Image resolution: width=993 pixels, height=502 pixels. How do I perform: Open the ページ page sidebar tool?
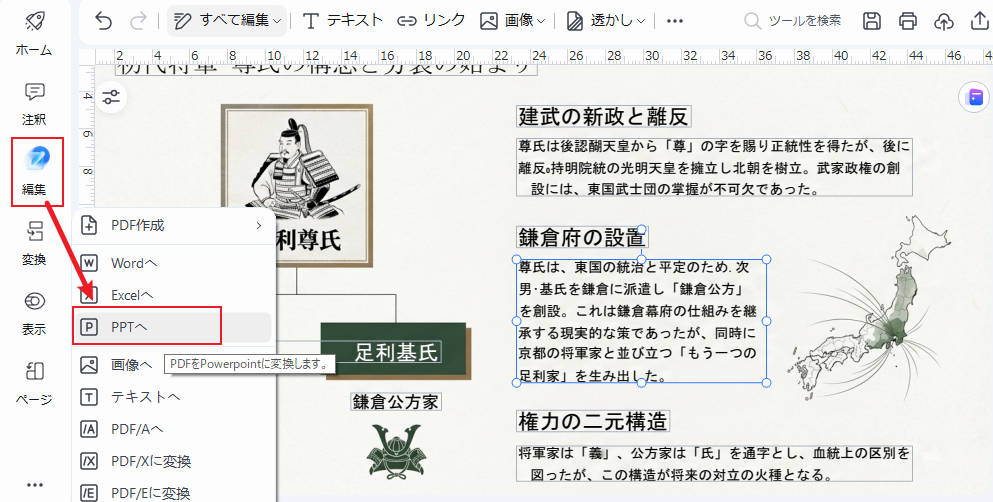tap(34, 382)
